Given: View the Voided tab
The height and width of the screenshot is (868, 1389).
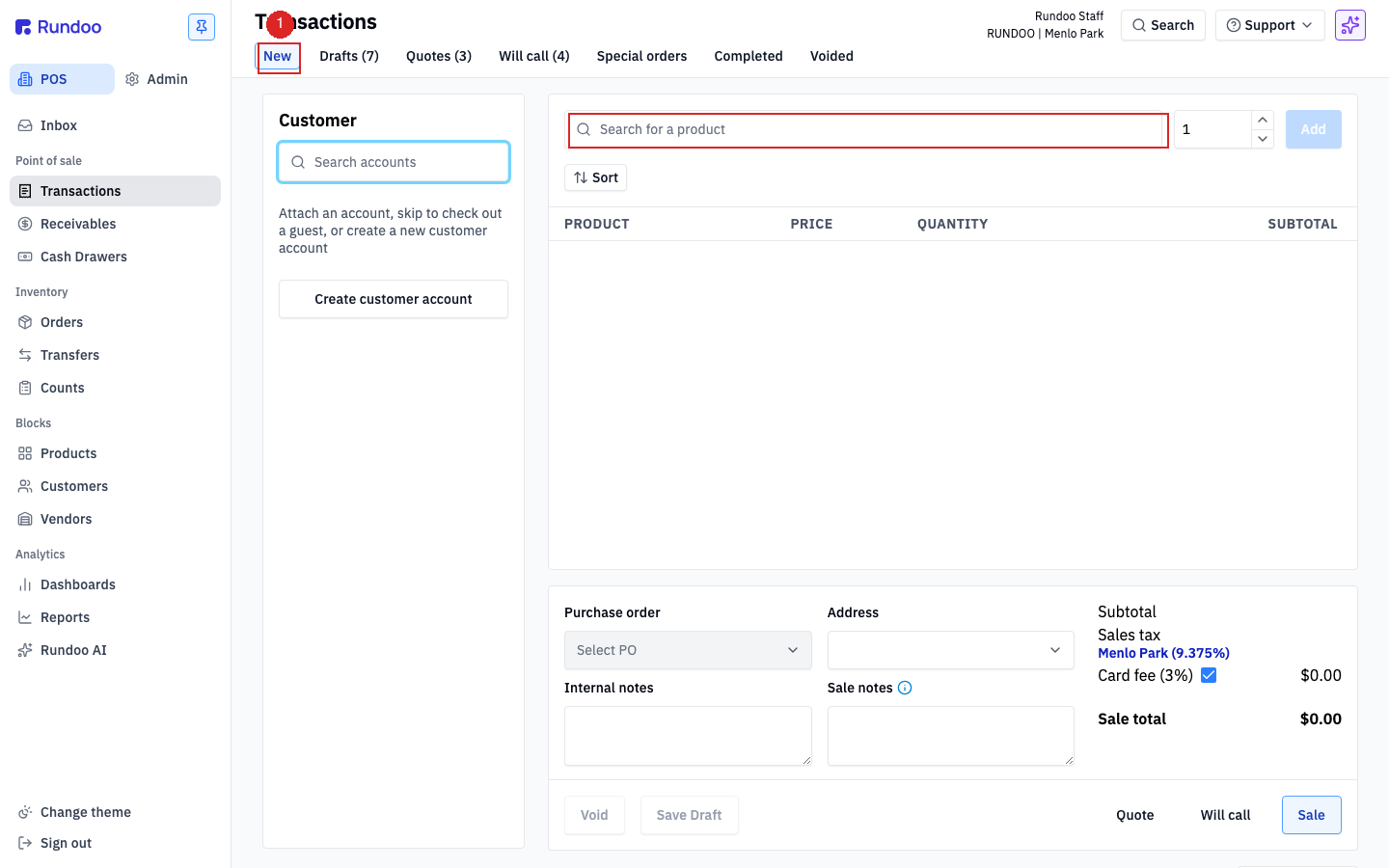Looking at the screenshot, I should (831, 56).
